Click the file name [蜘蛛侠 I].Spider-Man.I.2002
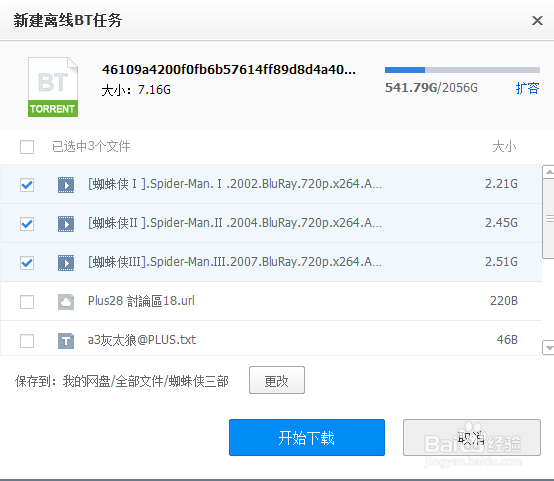This screenshot has height=481, width=554. [235, 184]
